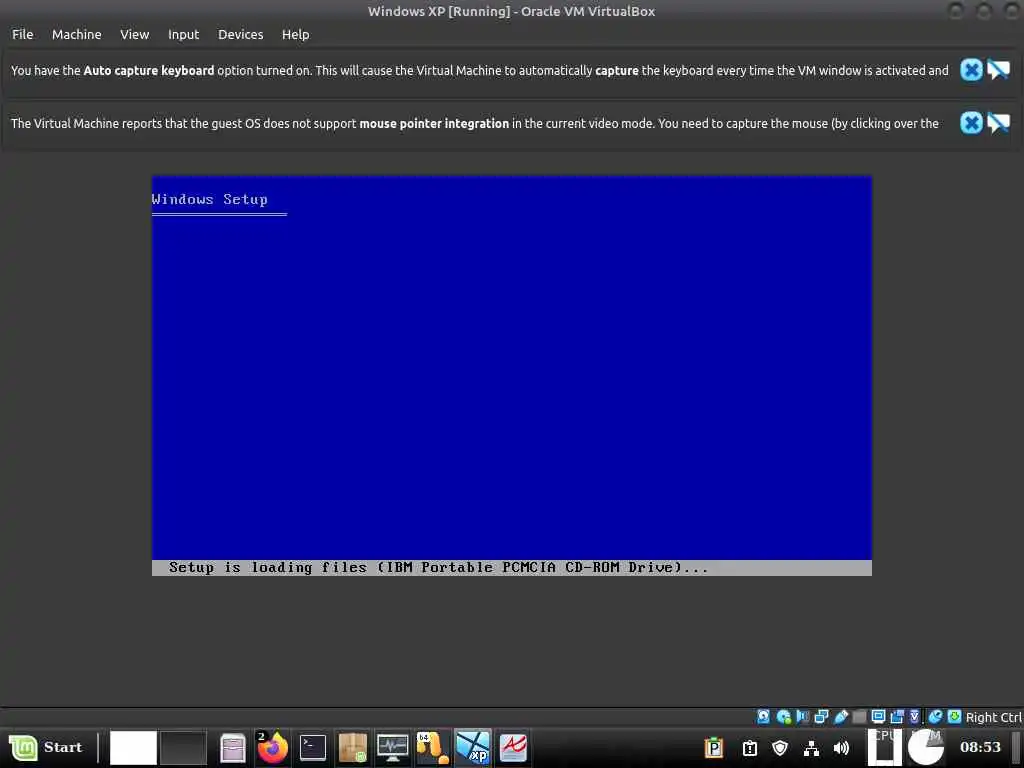
Task: Click the network adapters indicator in status bar
Action: 822,717
